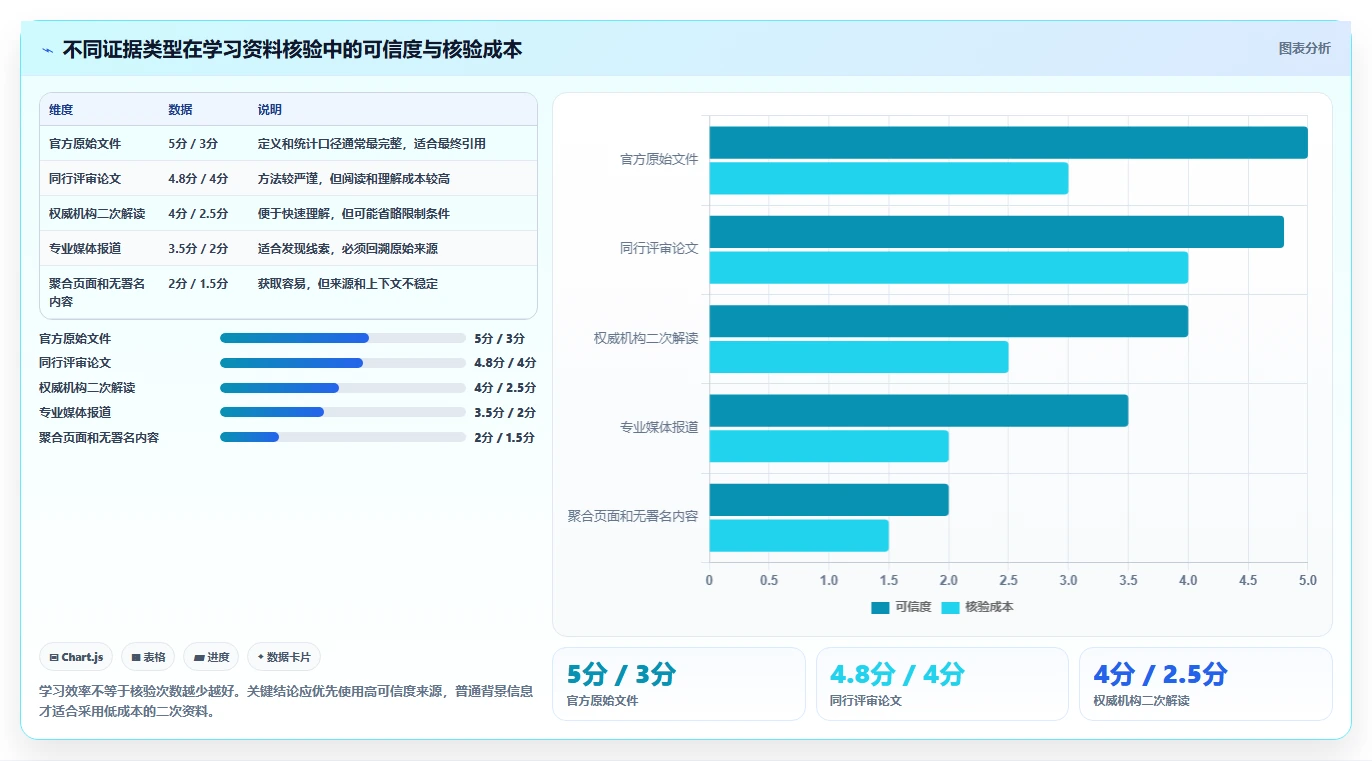Click progress value 4分 / 2.5分
Image resolution: width=1372 pixels, height=761 pixels.
(504, 388)
